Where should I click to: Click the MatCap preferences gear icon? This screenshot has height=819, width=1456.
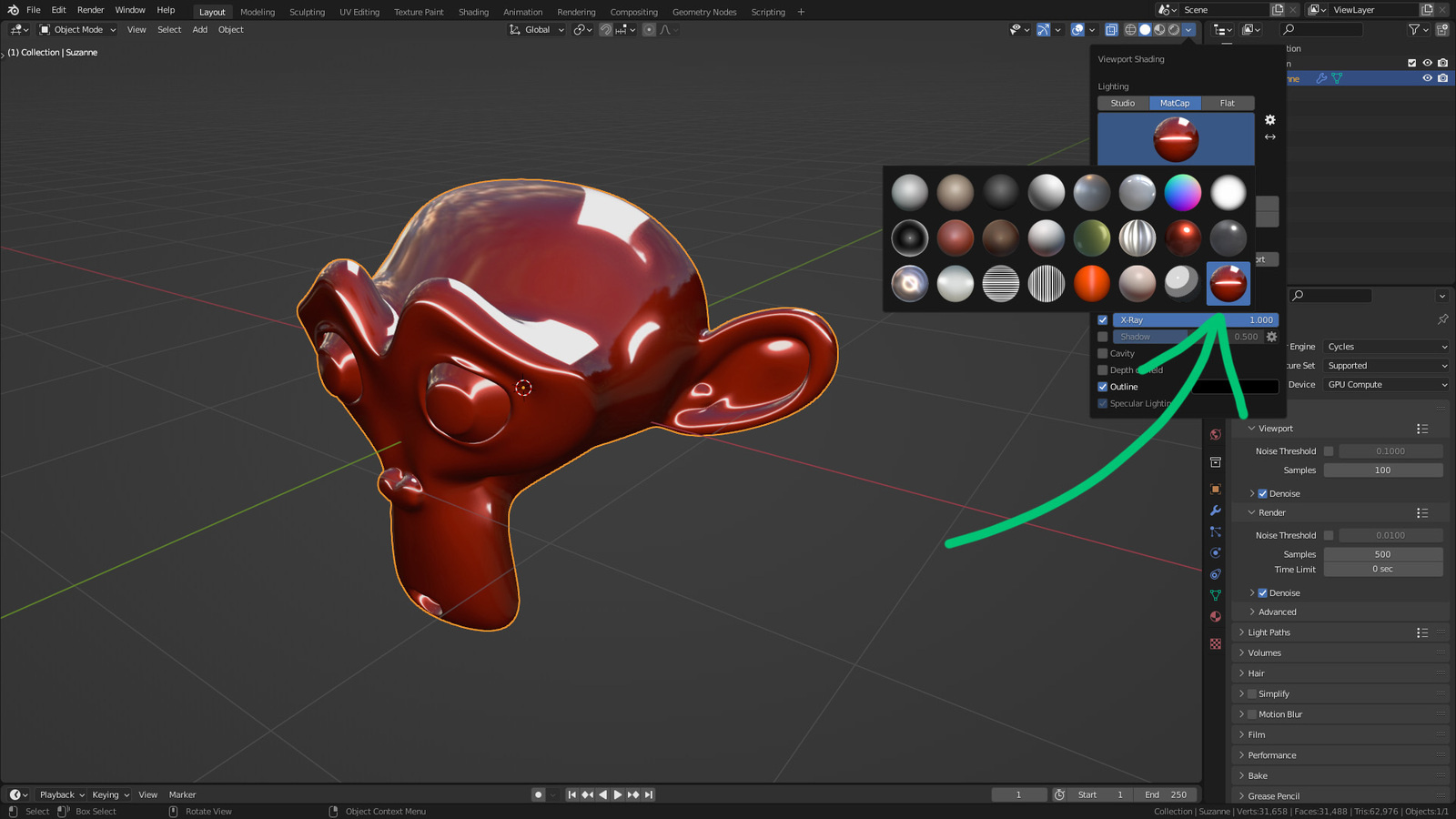[x=1270, y=120]
